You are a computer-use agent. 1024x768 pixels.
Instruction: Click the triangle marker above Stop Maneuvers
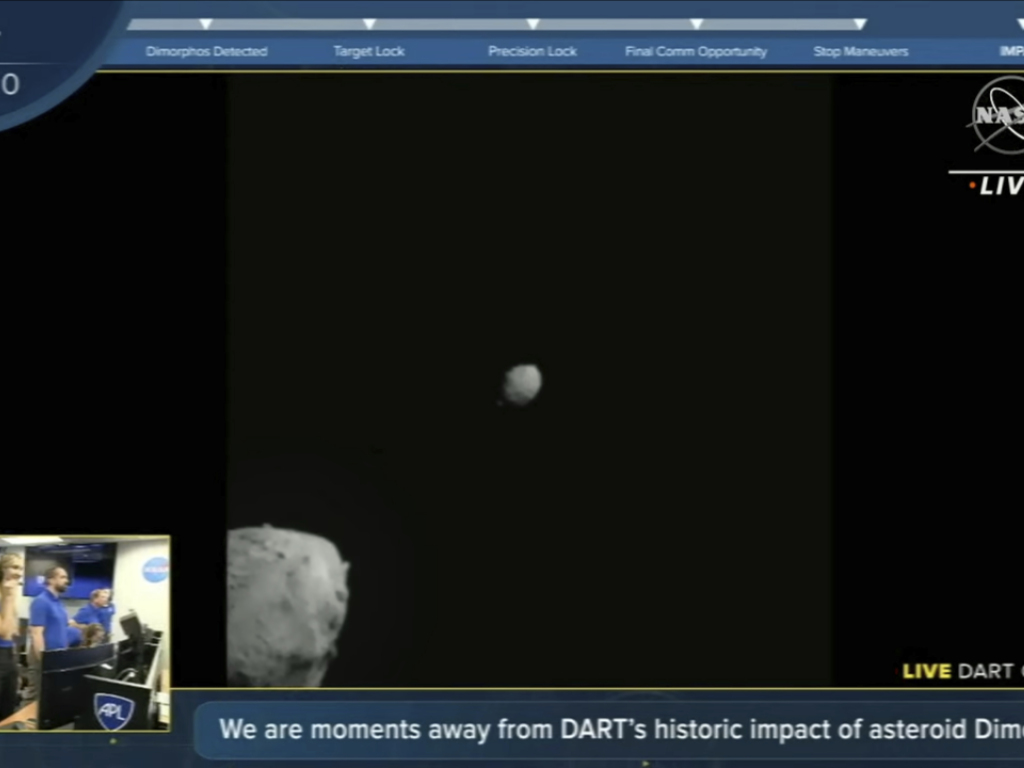[860, 24]
